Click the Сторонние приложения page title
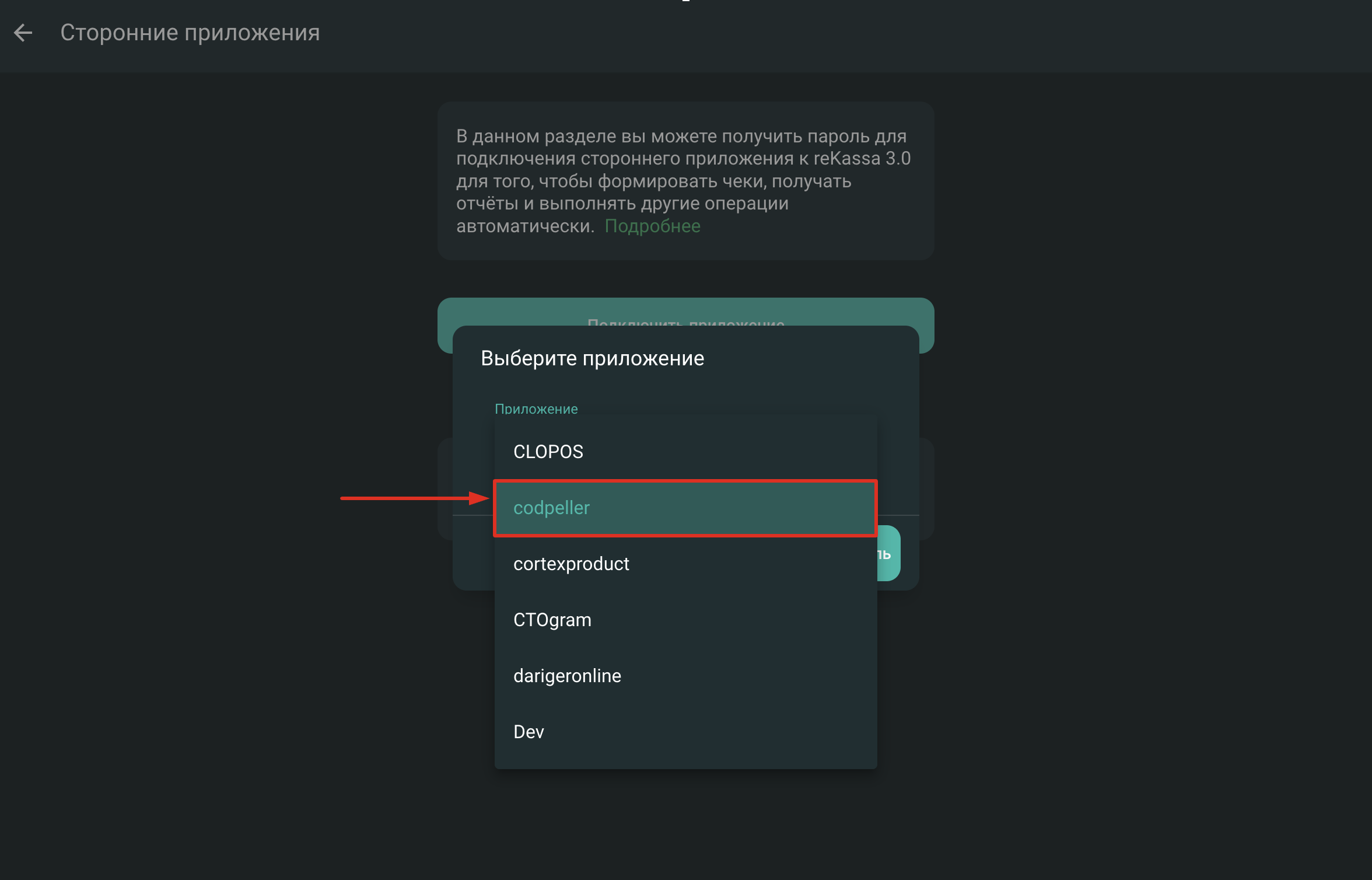This screenshot has height=880, width=1372. (x=190, y=33)
